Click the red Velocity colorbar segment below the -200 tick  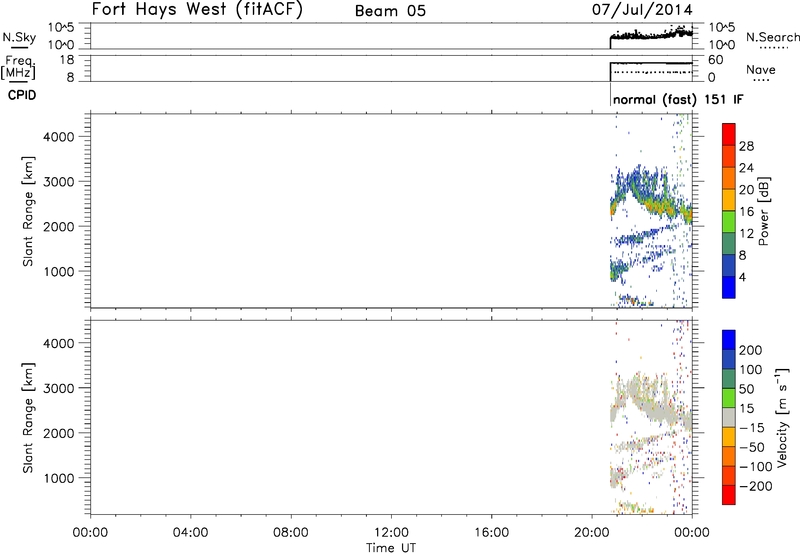(x=729, y=495)
